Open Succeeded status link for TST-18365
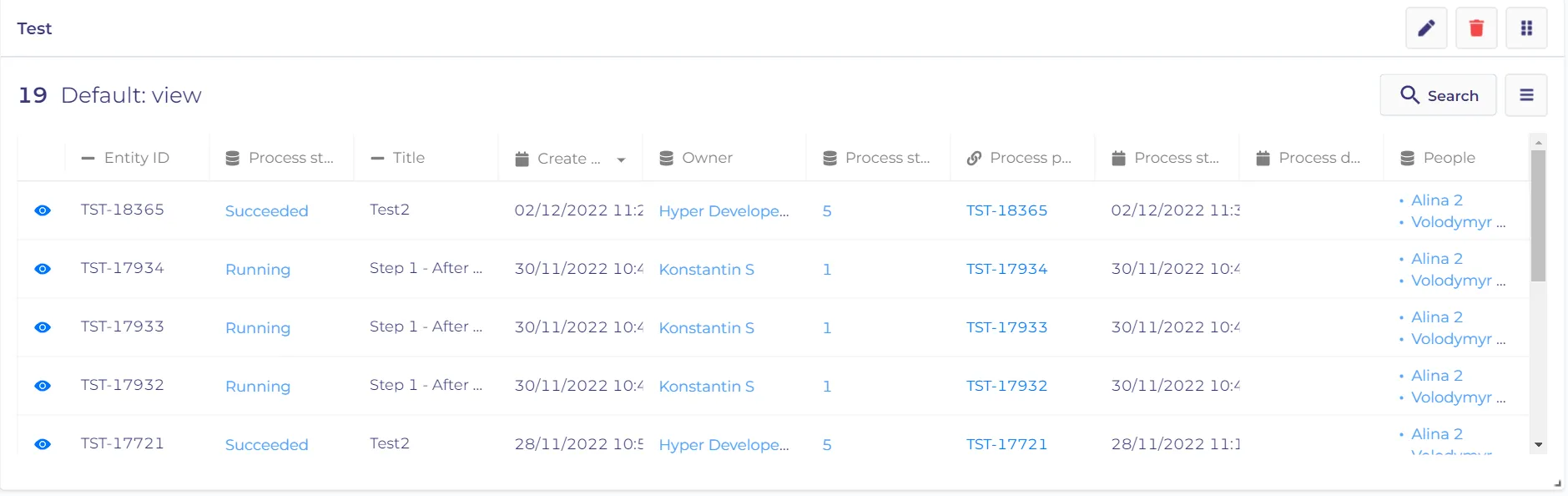 (267, 211)
